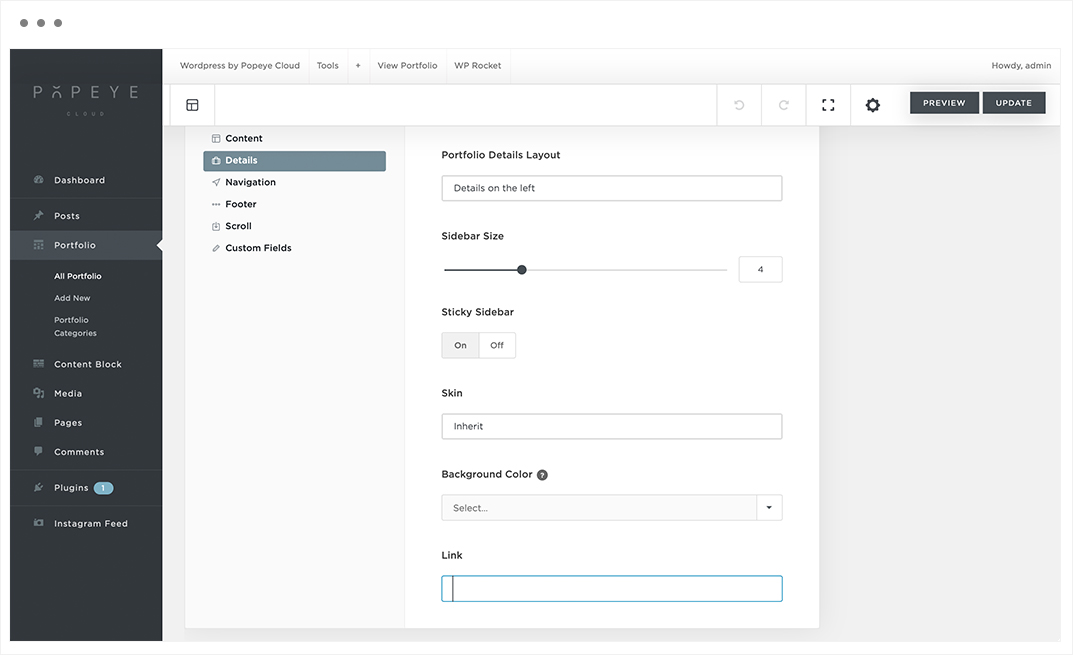Open the Skin Inherit dropdown
This screenshot has width=1073, height=655.
point(612,426)
